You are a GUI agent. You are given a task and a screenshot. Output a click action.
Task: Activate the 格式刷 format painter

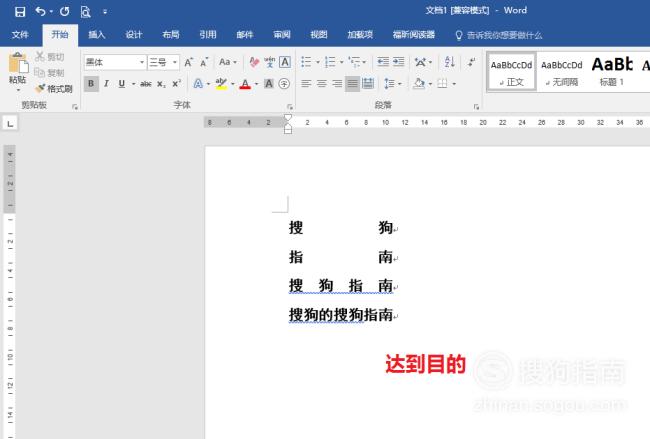[x=54, y=88]
